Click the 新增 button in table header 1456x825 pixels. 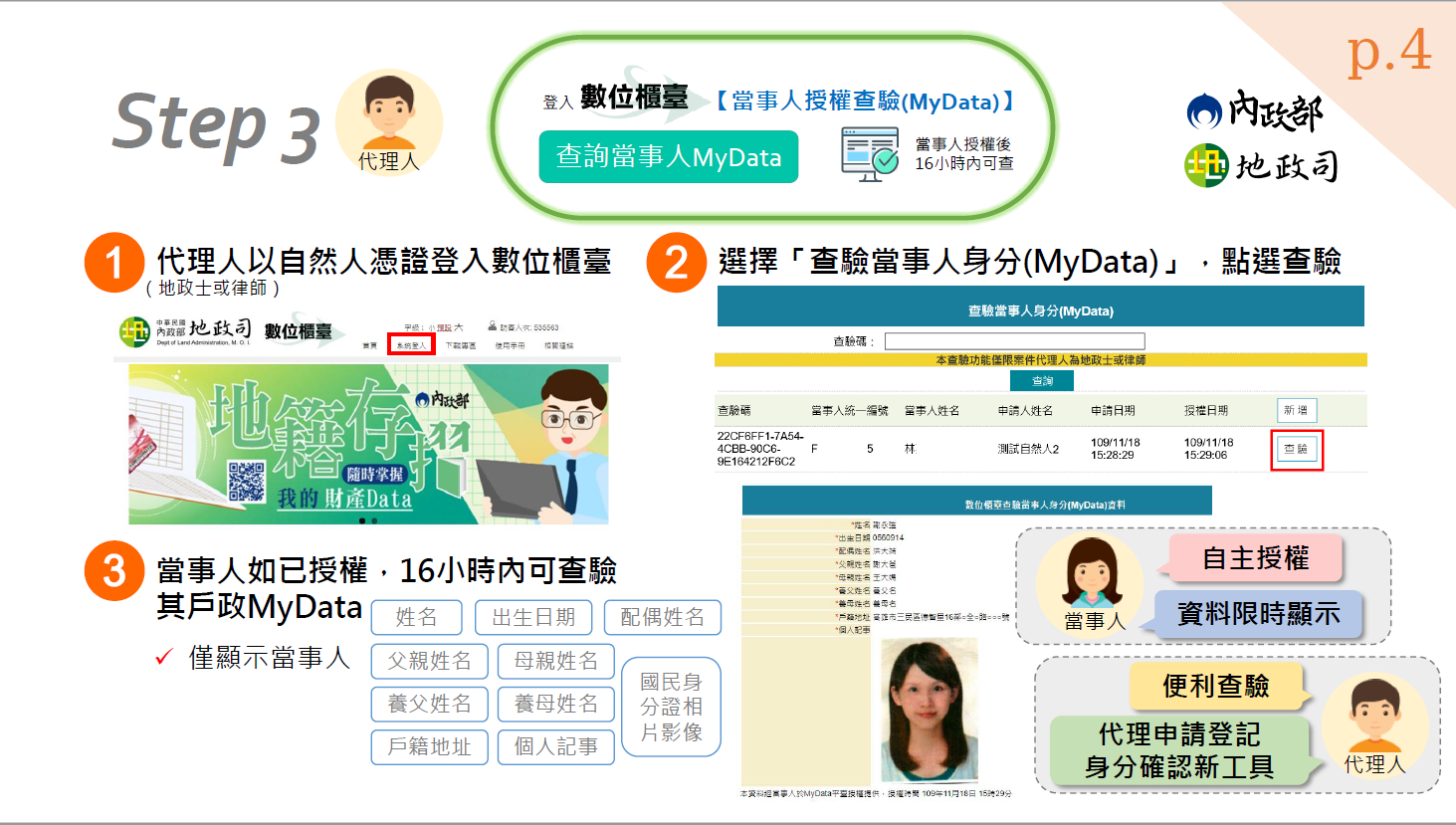pos(1296,410)
